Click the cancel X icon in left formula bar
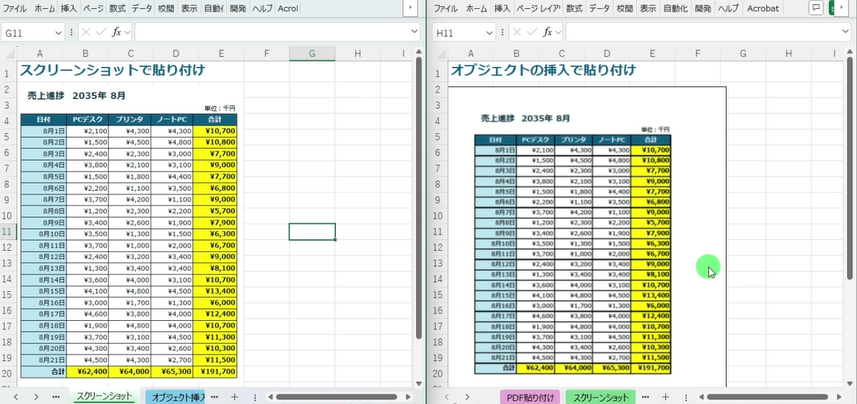The image size is (857, 404). point(86,32)
